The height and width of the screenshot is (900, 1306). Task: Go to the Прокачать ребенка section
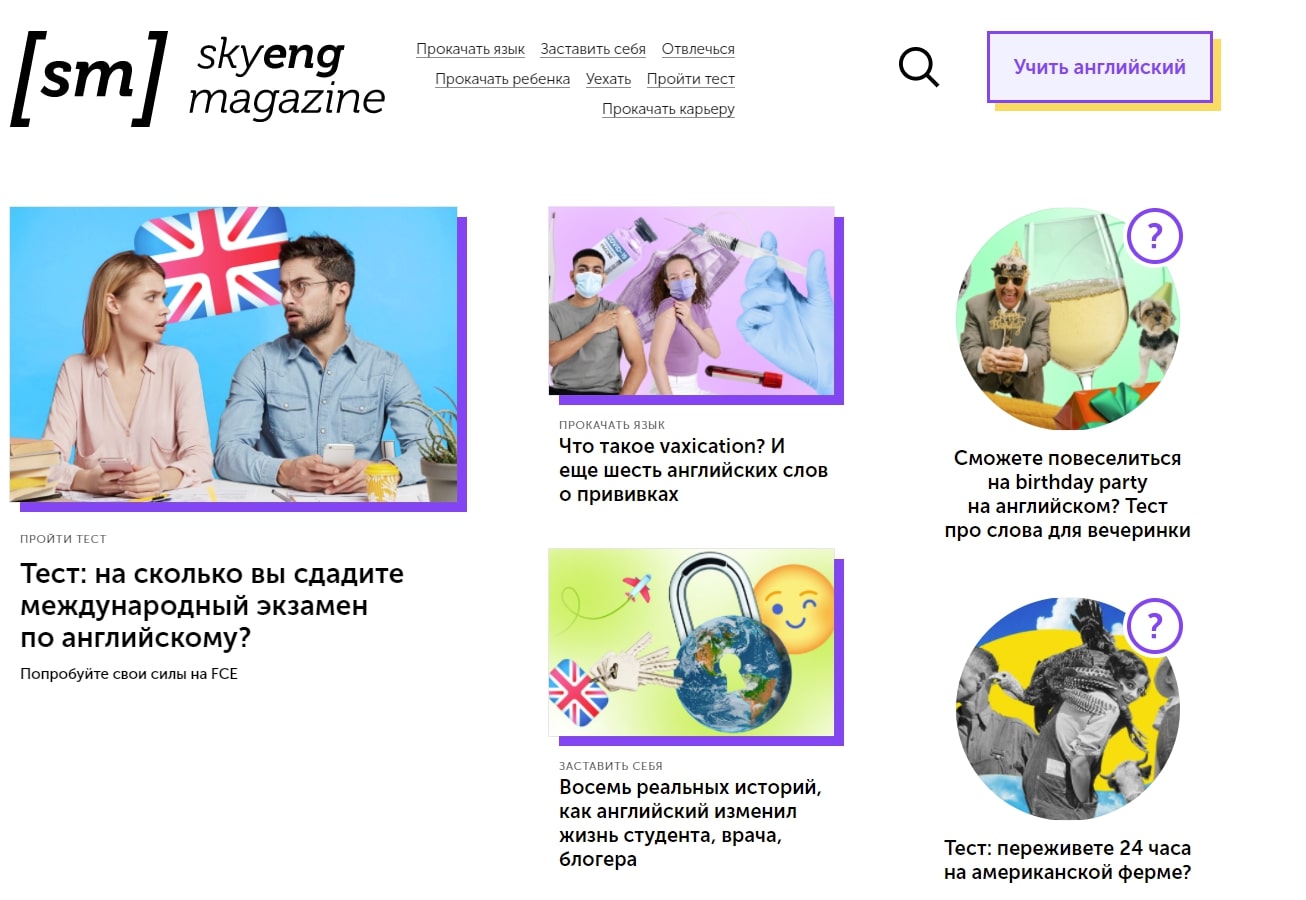[x=502, y=79]
